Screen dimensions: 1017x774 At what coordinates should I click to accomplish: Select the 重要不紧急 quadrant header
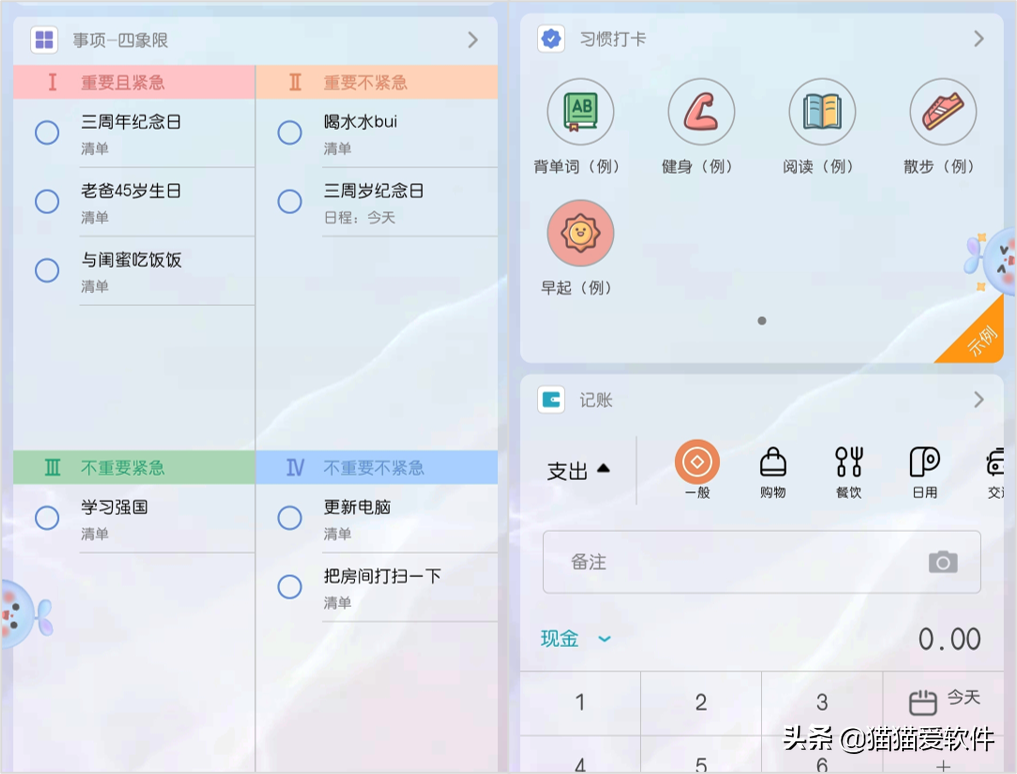376,82
